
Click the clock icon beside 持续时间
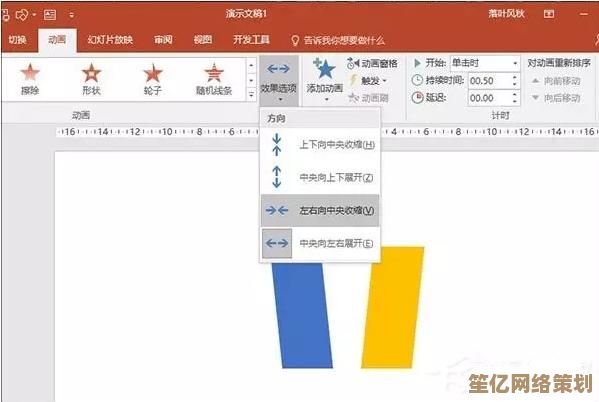(417, 81)
